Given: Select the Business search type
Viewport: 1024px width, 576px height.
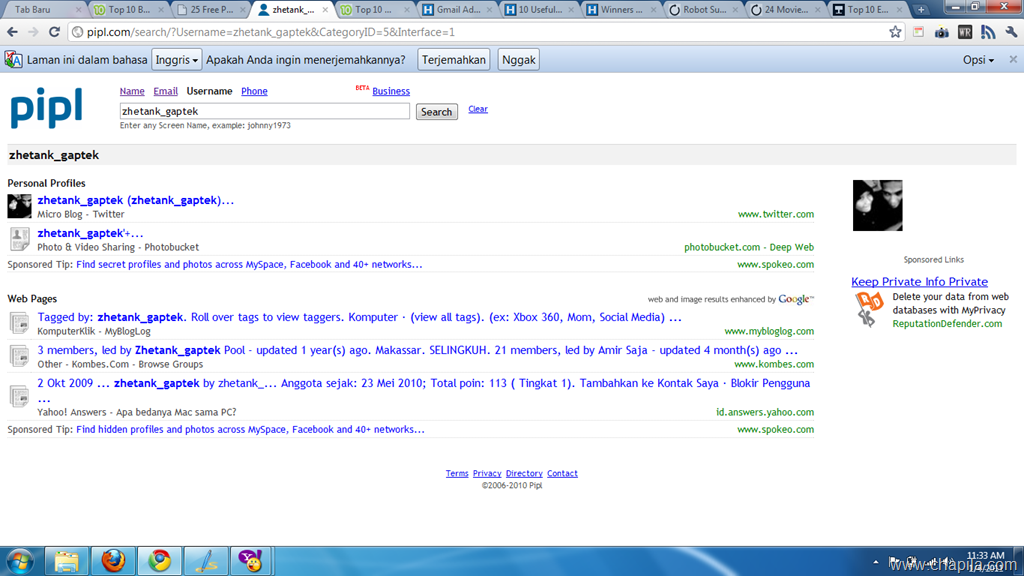Looking at the screenshot, I should 391,91.
